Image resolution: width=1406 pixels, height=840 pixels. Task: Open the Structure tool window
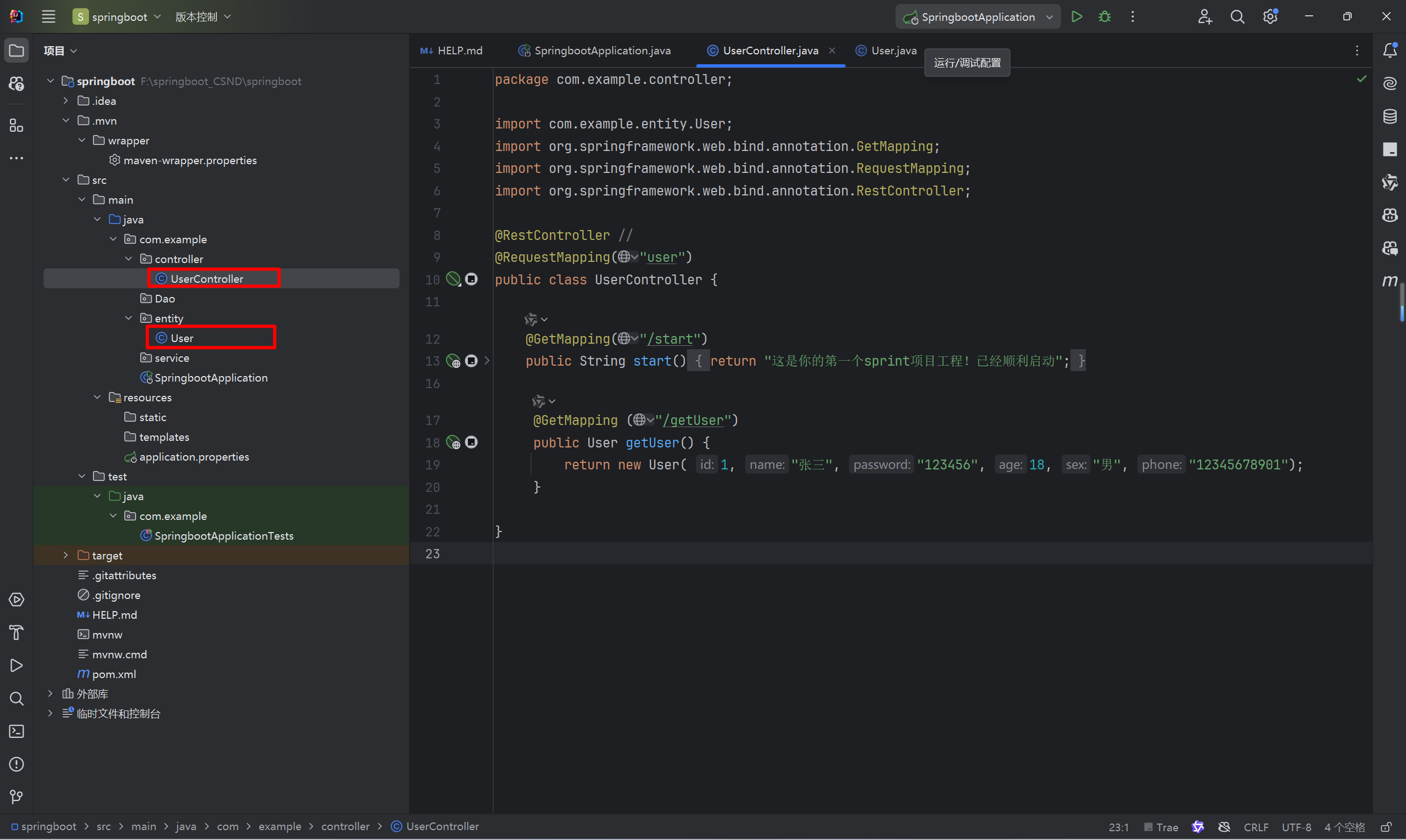point(16,126)
